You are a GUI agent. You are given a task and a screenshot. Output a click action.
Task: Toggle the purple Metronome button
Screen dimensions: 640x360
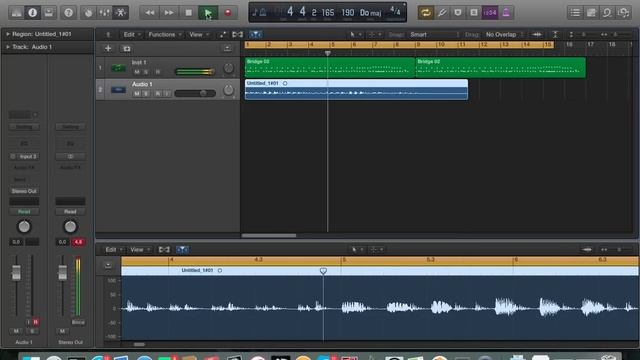[x=506, y=13]
